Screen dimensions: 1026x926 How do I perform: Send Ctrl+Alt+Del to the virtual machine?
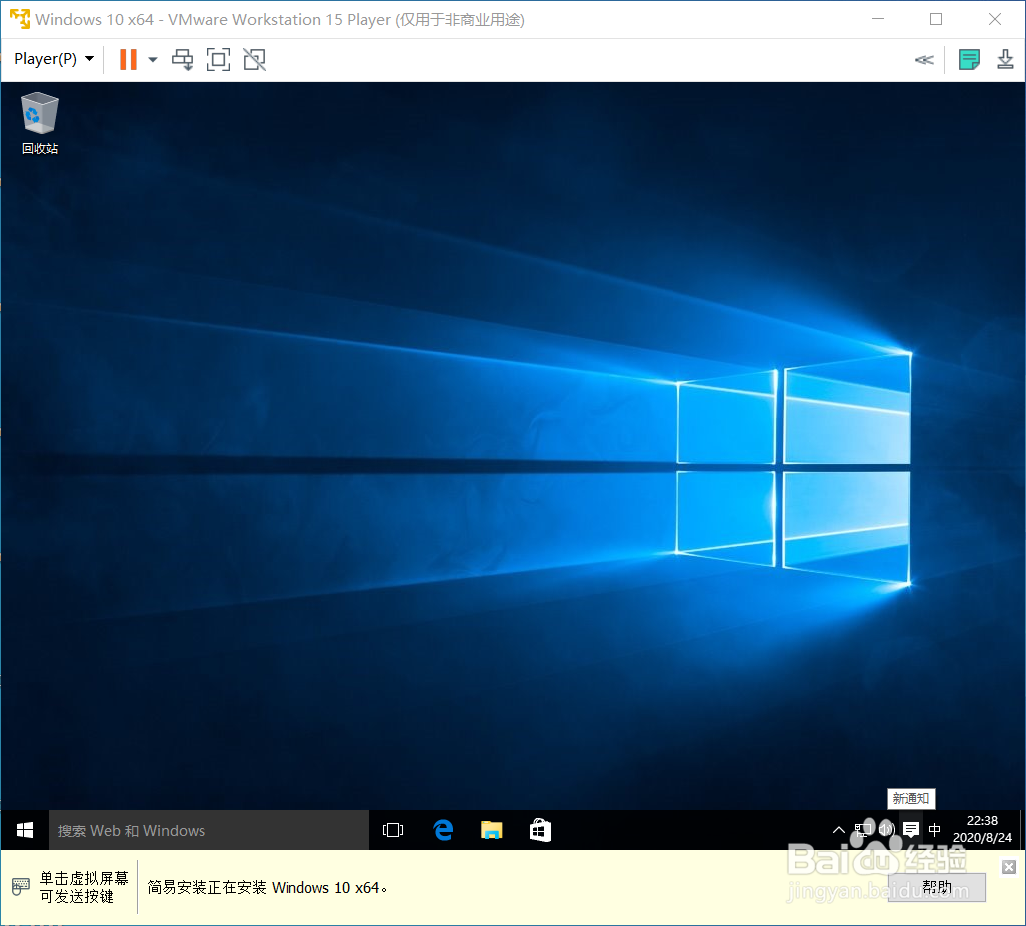[x=183, y=60]
